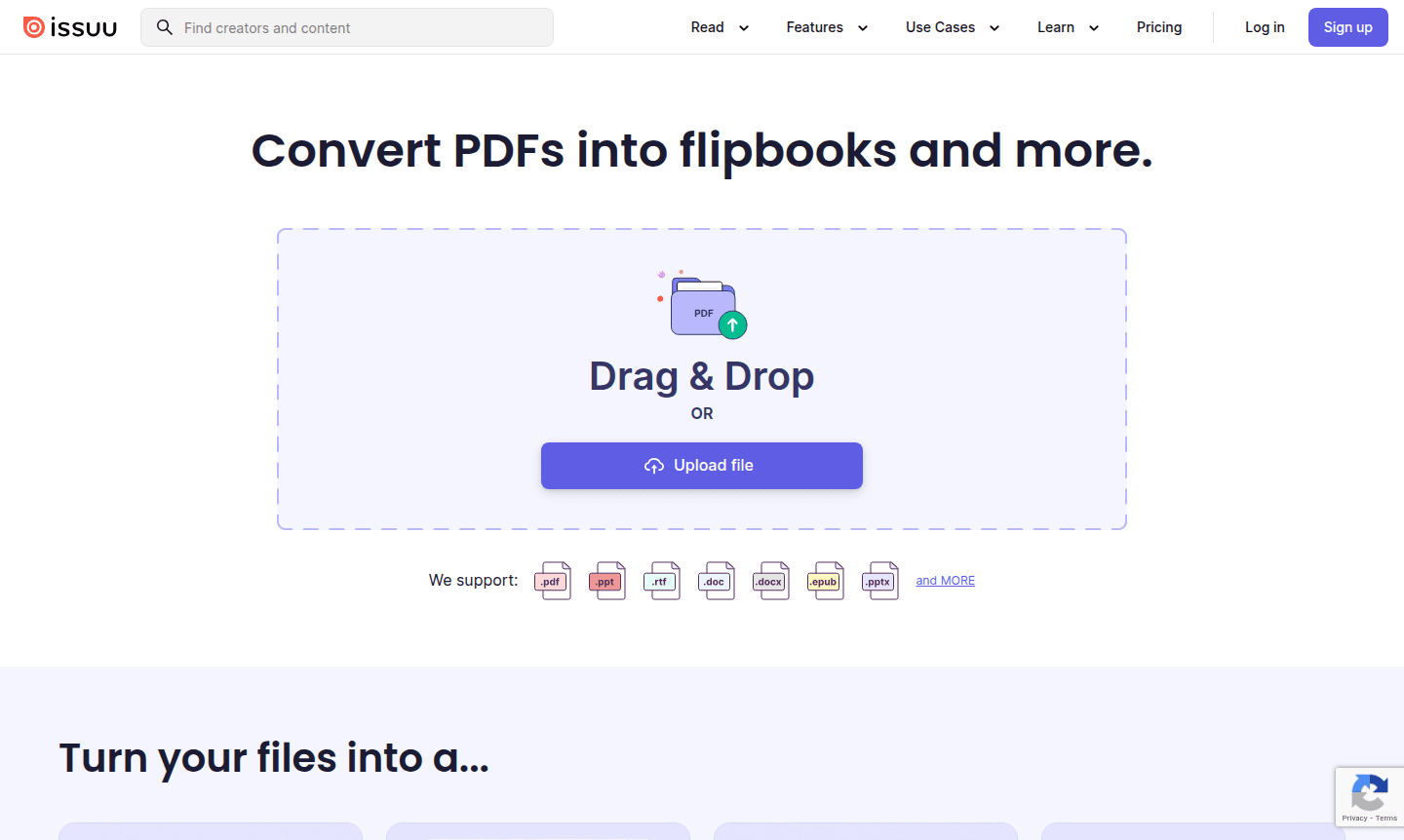
Task: Click the Upload file button
Action: [x=701, y=465]
